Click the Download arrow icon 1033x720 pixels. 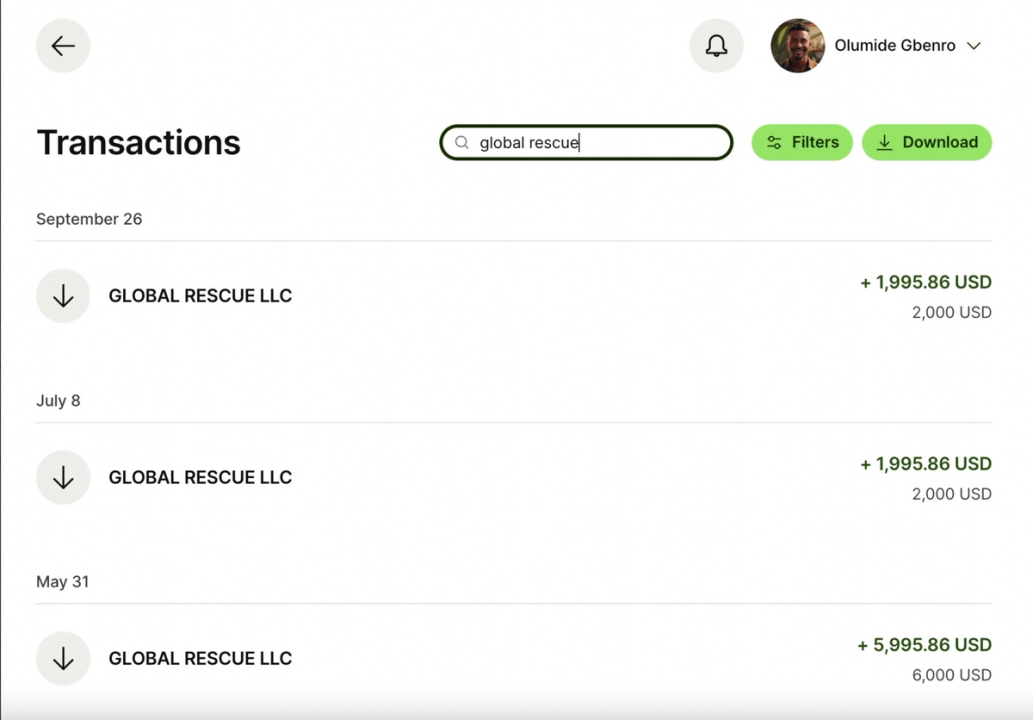[x=885, y=142]
